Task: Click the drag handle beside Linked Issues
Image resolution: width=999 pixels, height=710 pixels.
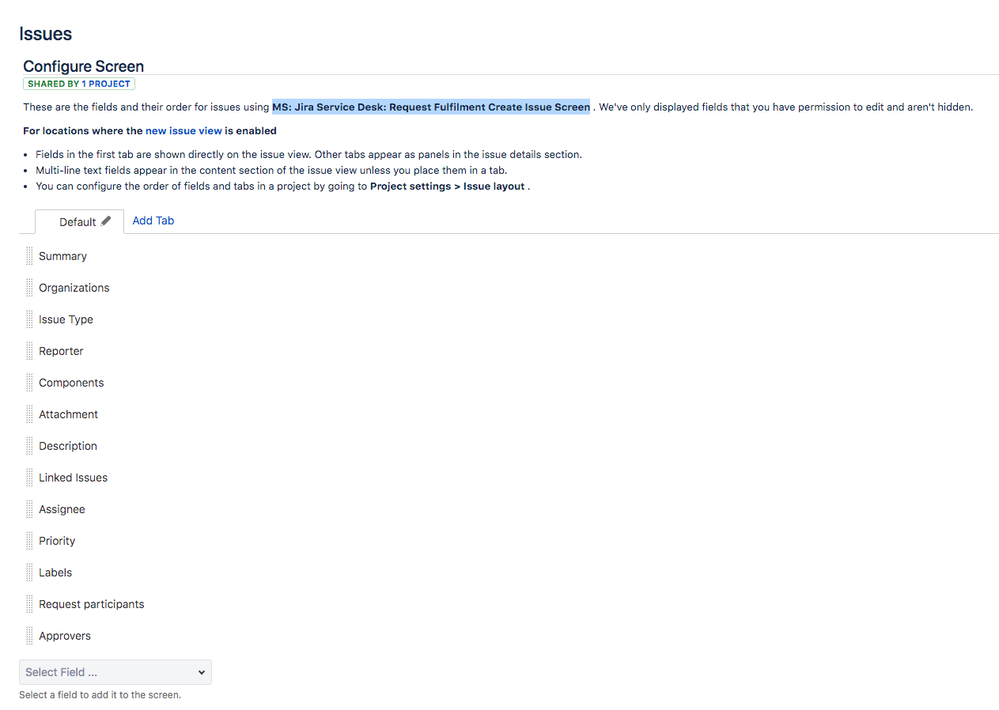Action: point(29,477)
